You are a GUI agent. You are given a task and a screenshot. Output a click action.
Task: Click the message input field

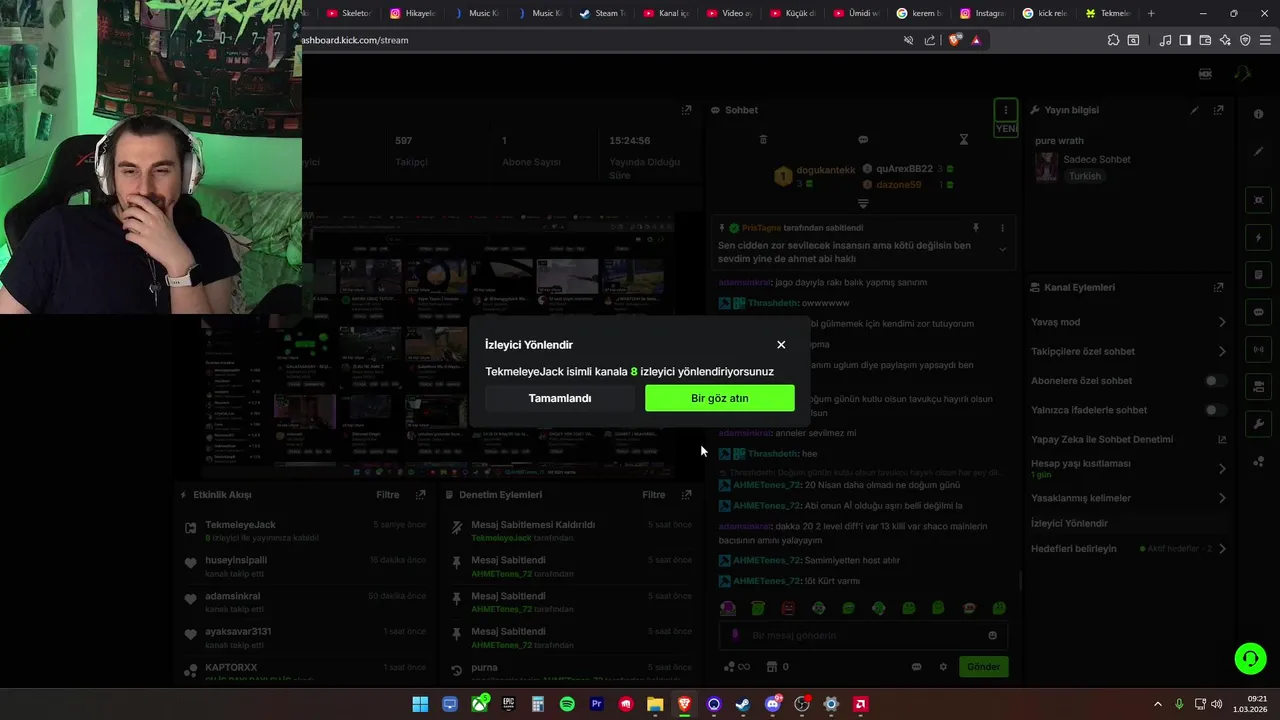pyautogui.click(x=862, y=635)
